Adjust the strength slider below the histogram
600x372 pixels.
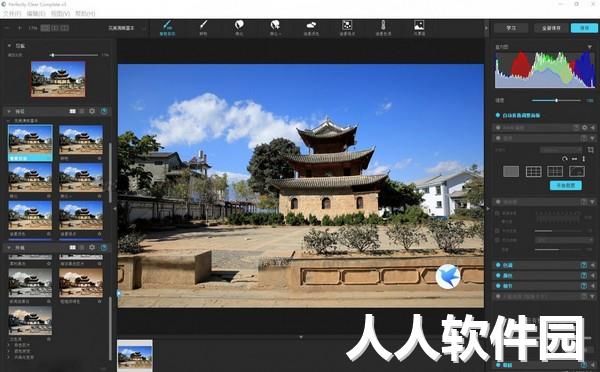556,100
